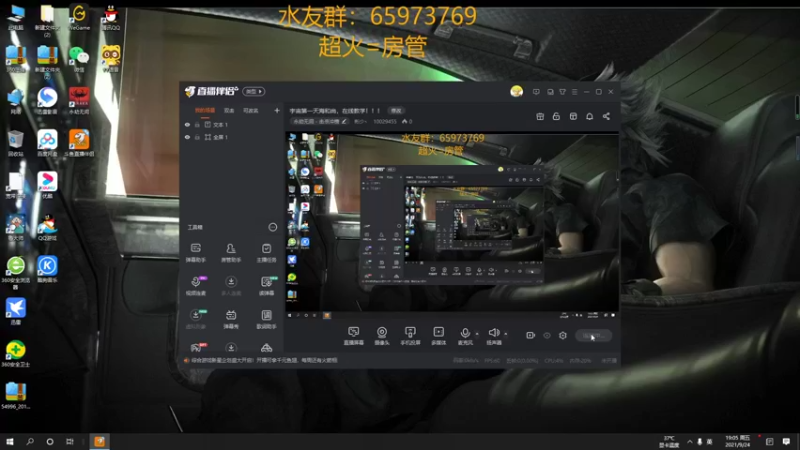
Task: Open the Recycle Bin desktop icon
Action: pos(15,143)
